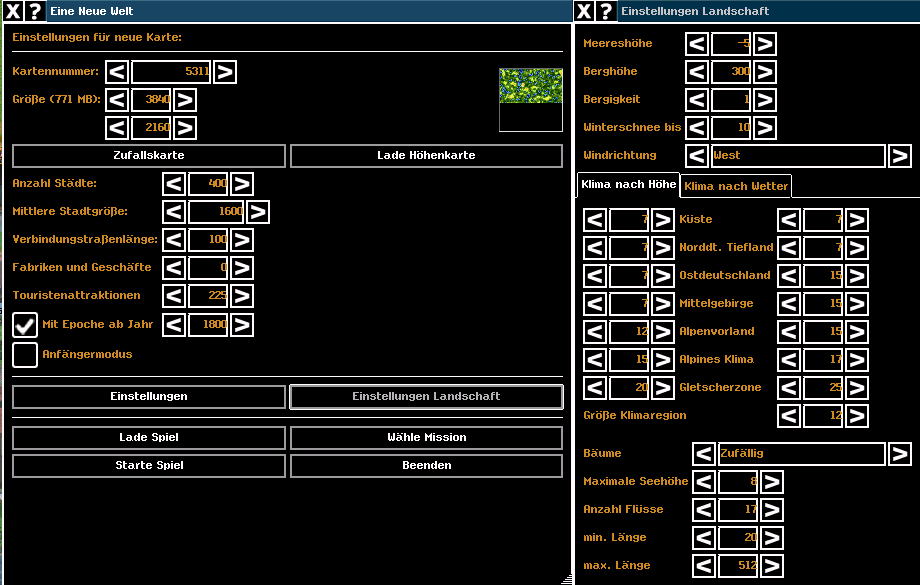The image size is (920, 585).
Task: Increase Berghöhe with right arrow
Action: (765, 72)
